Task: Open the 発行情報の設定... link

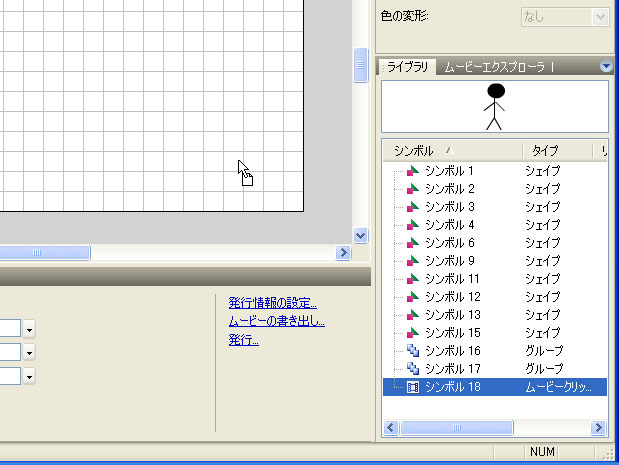Action: tap(272, 303)
